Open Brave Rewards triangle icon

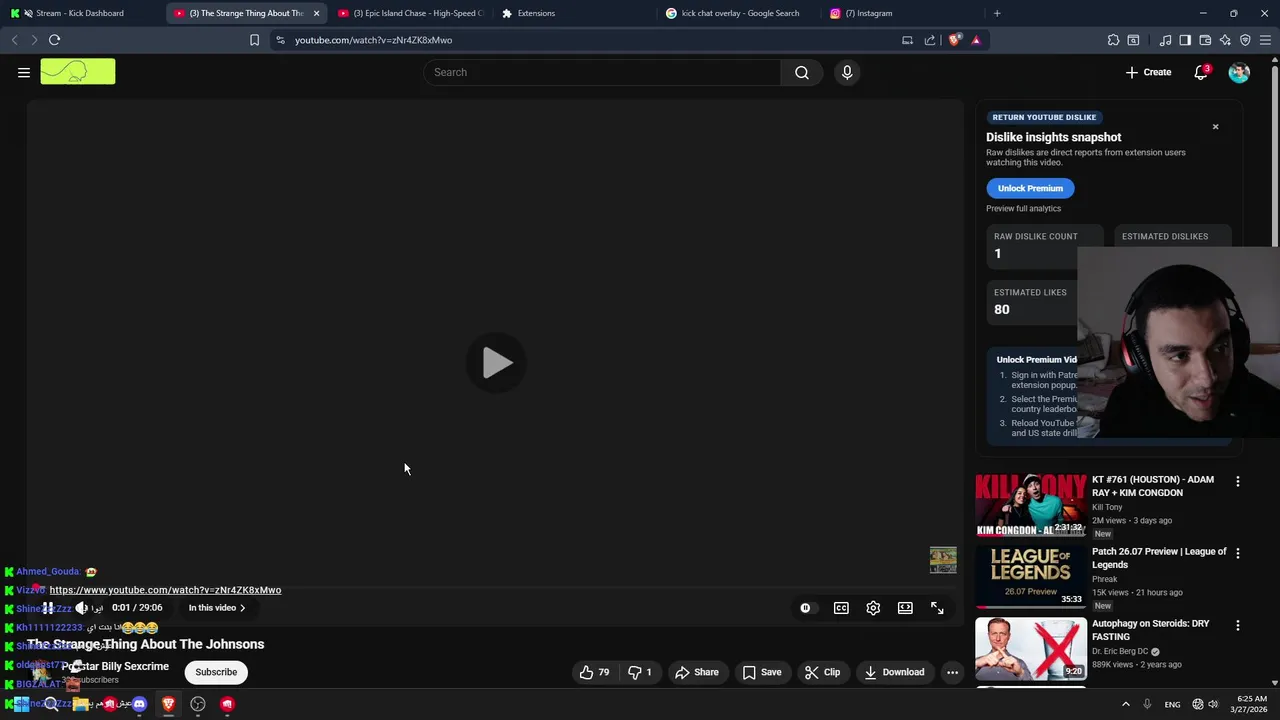coord(976,40)
